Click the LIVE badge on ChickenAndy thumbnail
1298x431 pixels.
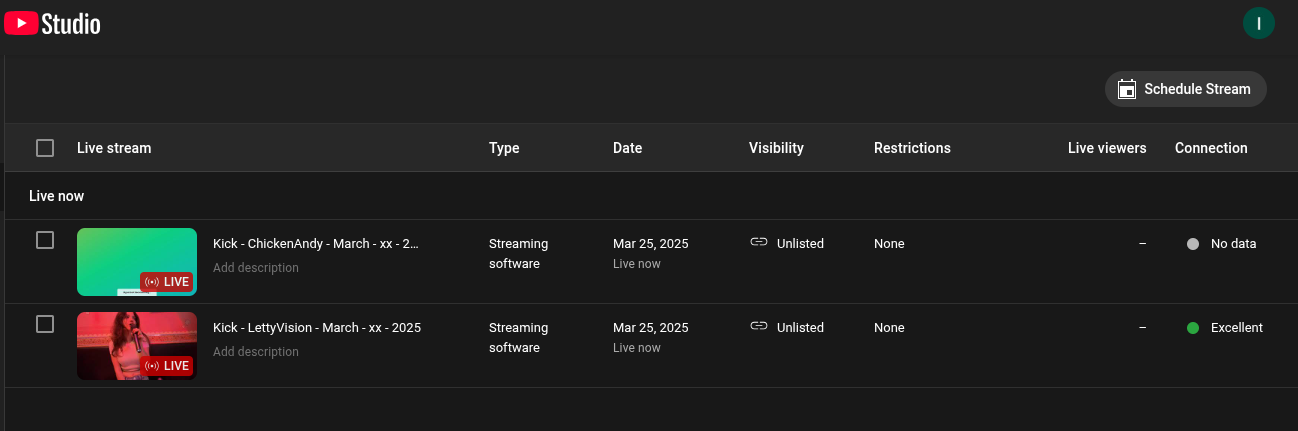pyautogui.click(x=167, y=282)
